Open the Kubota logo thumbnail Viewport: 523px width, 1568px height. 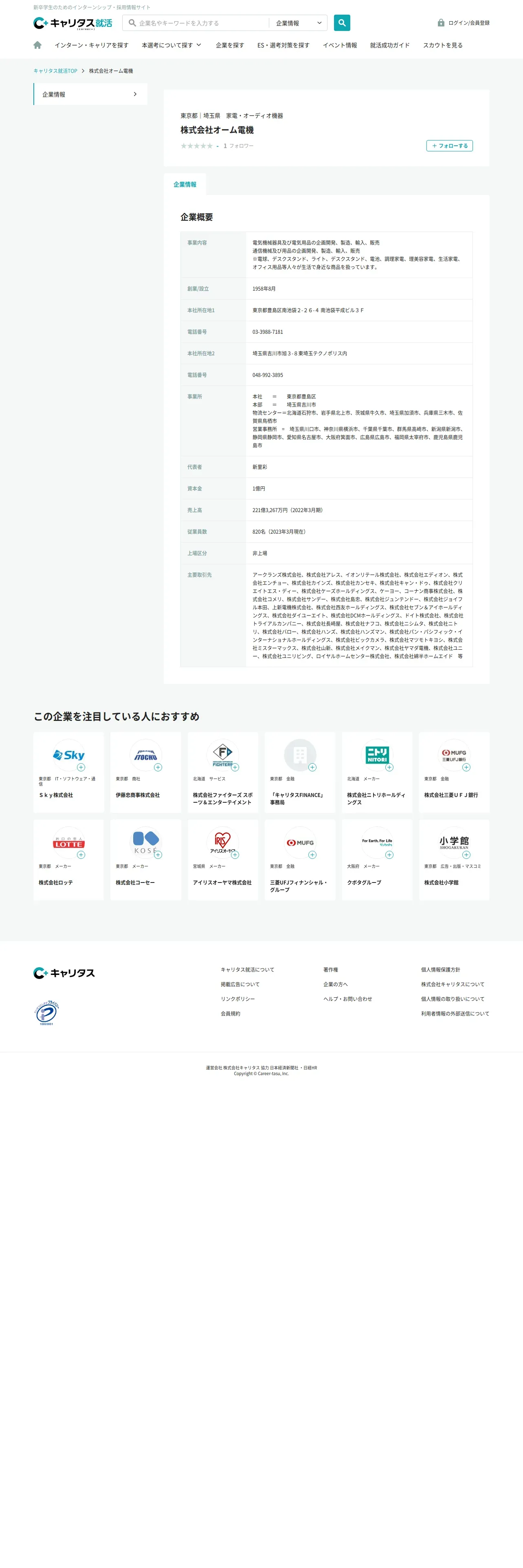[377, 843]
